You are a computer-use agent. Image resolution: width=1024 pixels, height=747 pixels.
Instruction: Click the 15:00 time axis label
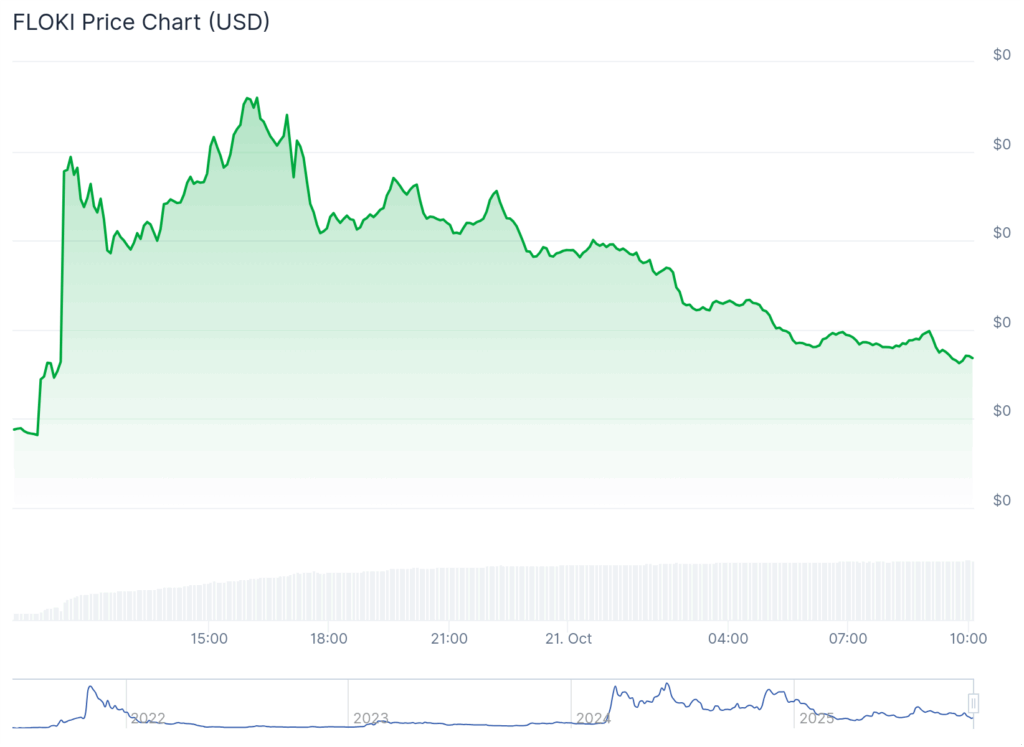point(210,638)
